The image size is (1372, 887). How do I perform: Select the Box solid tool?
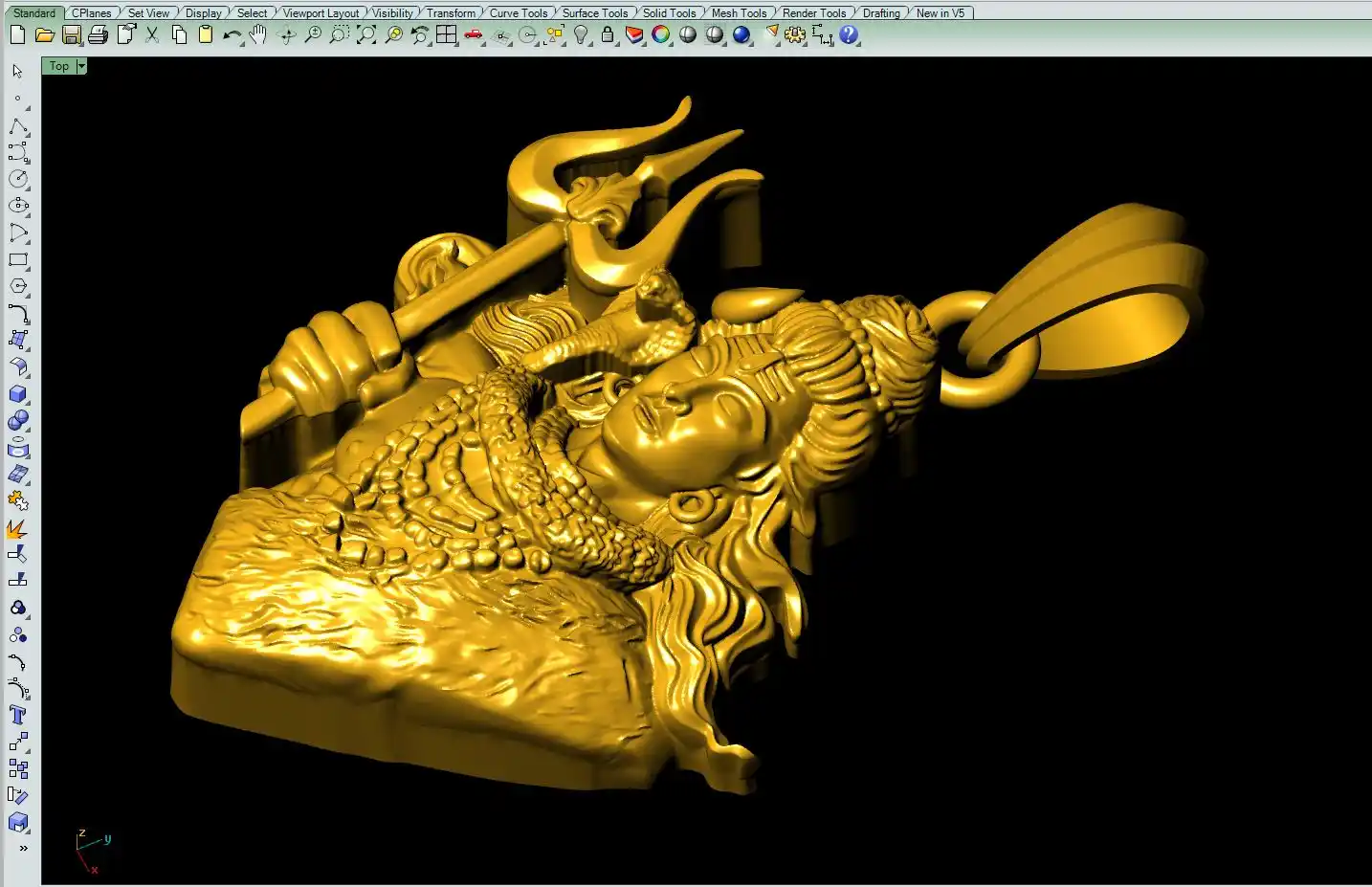point(17,393)
